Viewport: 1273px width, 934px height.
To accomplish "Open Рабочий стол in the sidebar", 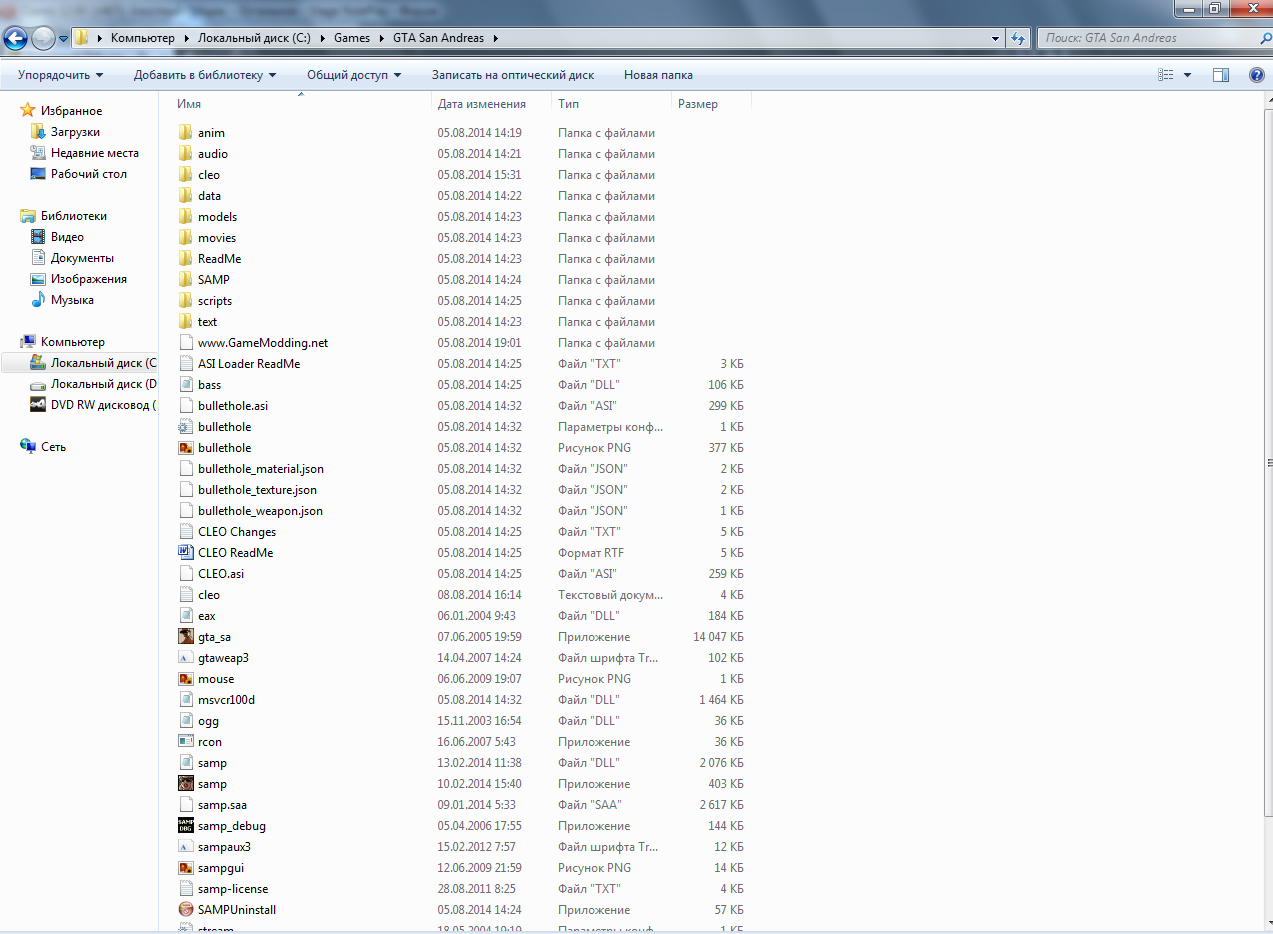I will click(89, 174).
